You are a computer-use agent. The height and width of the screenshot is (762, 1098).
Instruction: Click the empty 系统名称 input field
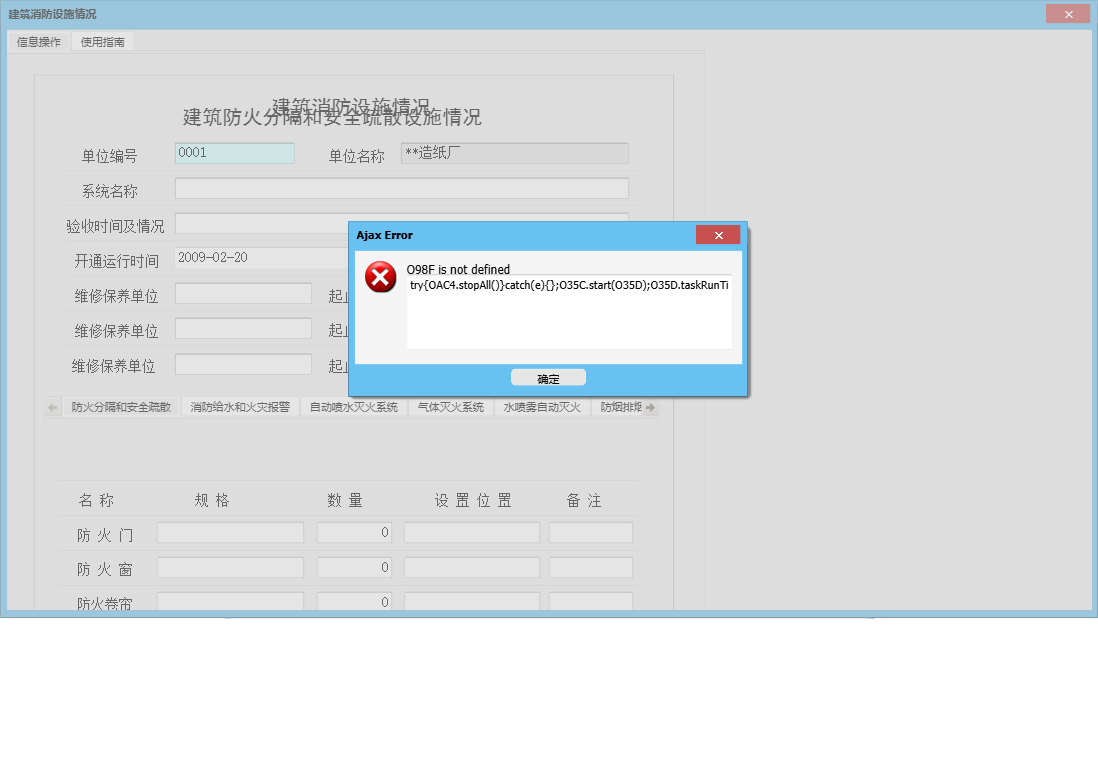point(403,188)
